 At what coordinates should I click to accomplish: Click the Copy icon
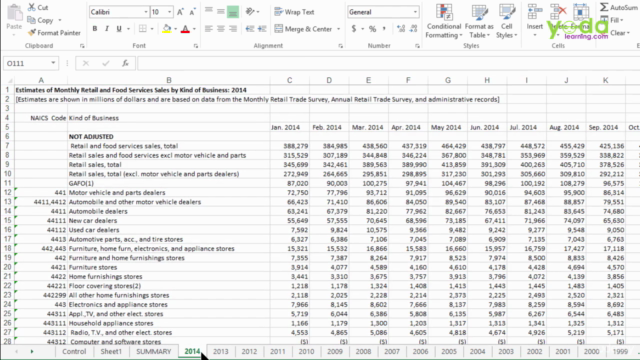click(x=31, y=20)
